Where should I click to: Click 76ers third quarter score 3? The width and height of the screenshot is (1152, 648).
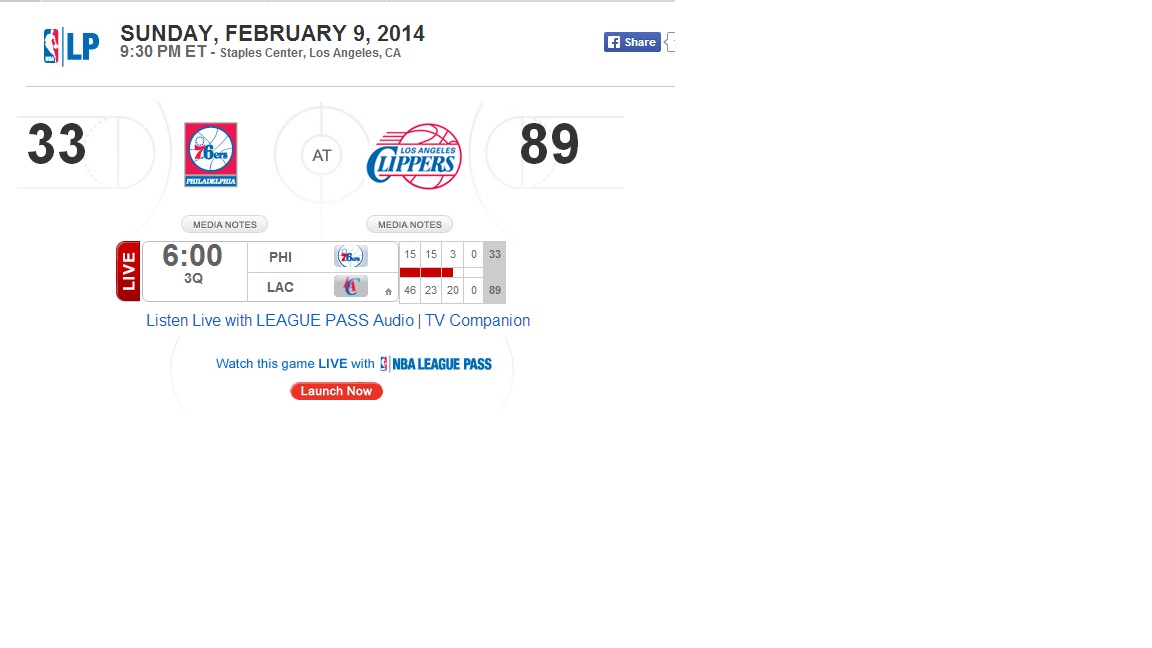tap(453, 254)
